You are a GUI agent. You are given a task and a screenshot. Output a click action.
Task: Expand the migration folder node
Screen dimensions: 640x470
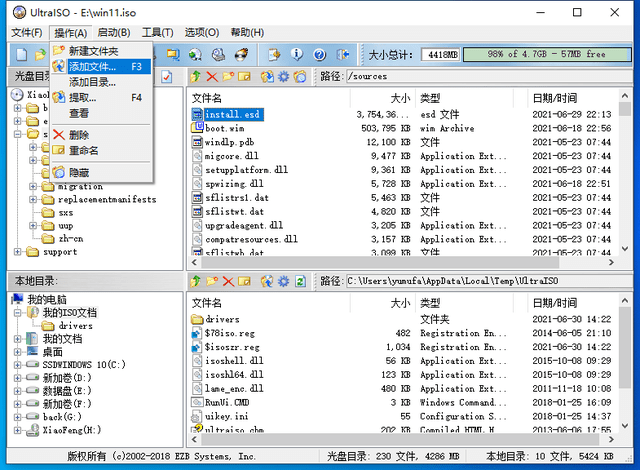tap(33, 186)
